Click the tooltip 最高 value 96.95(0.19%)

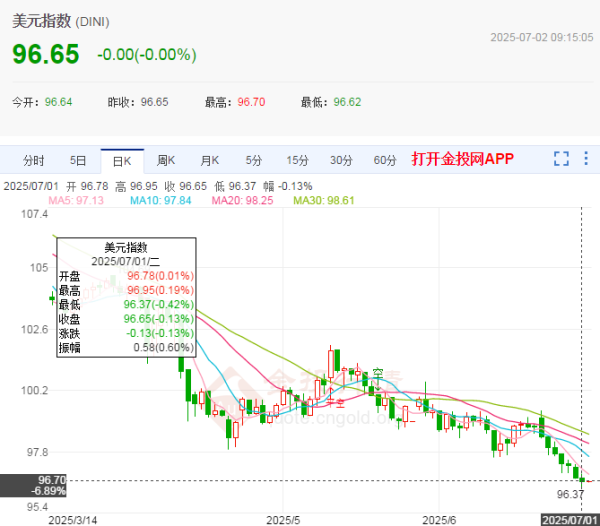[x=161, y=290]
